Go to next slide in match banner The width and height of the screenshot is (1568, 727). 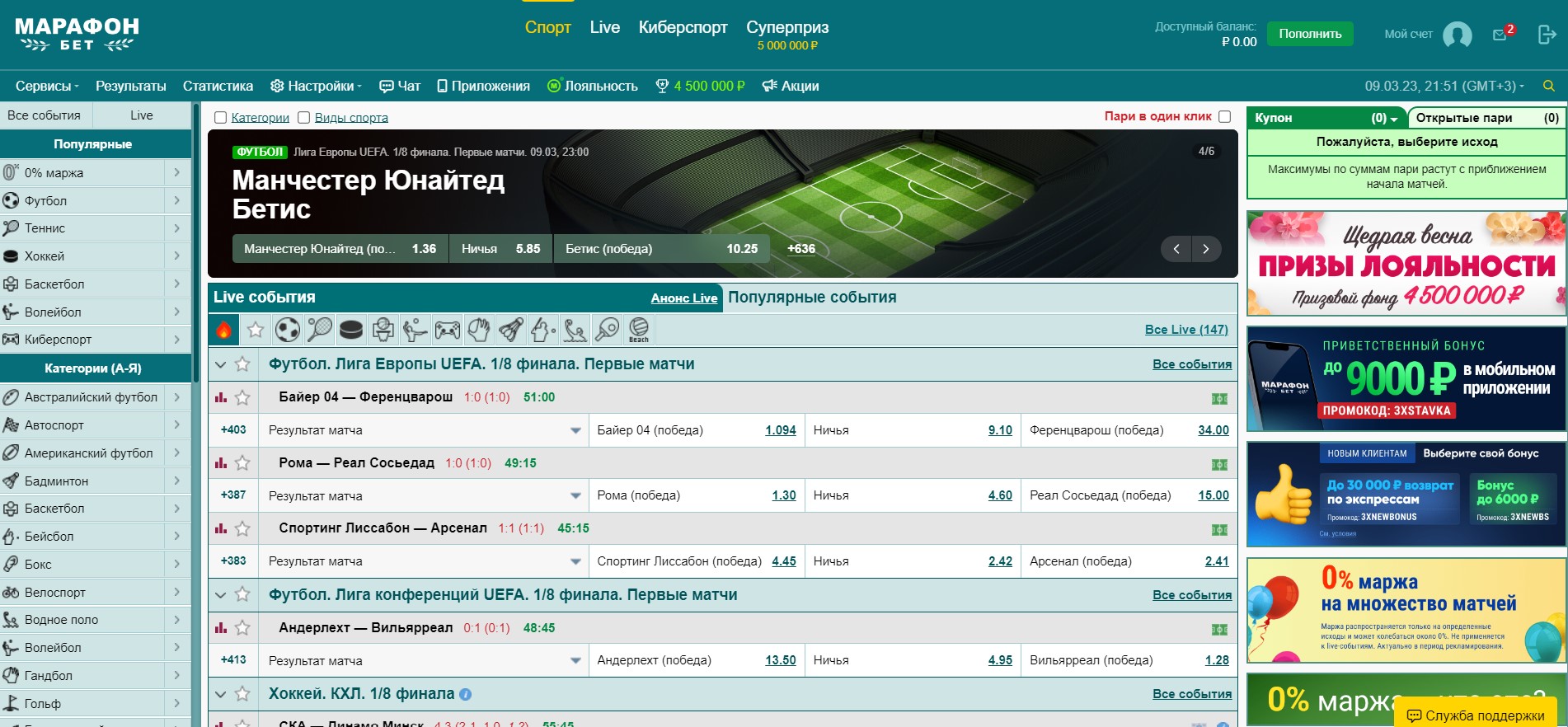pyautogui.click(x=1205, y=249)
